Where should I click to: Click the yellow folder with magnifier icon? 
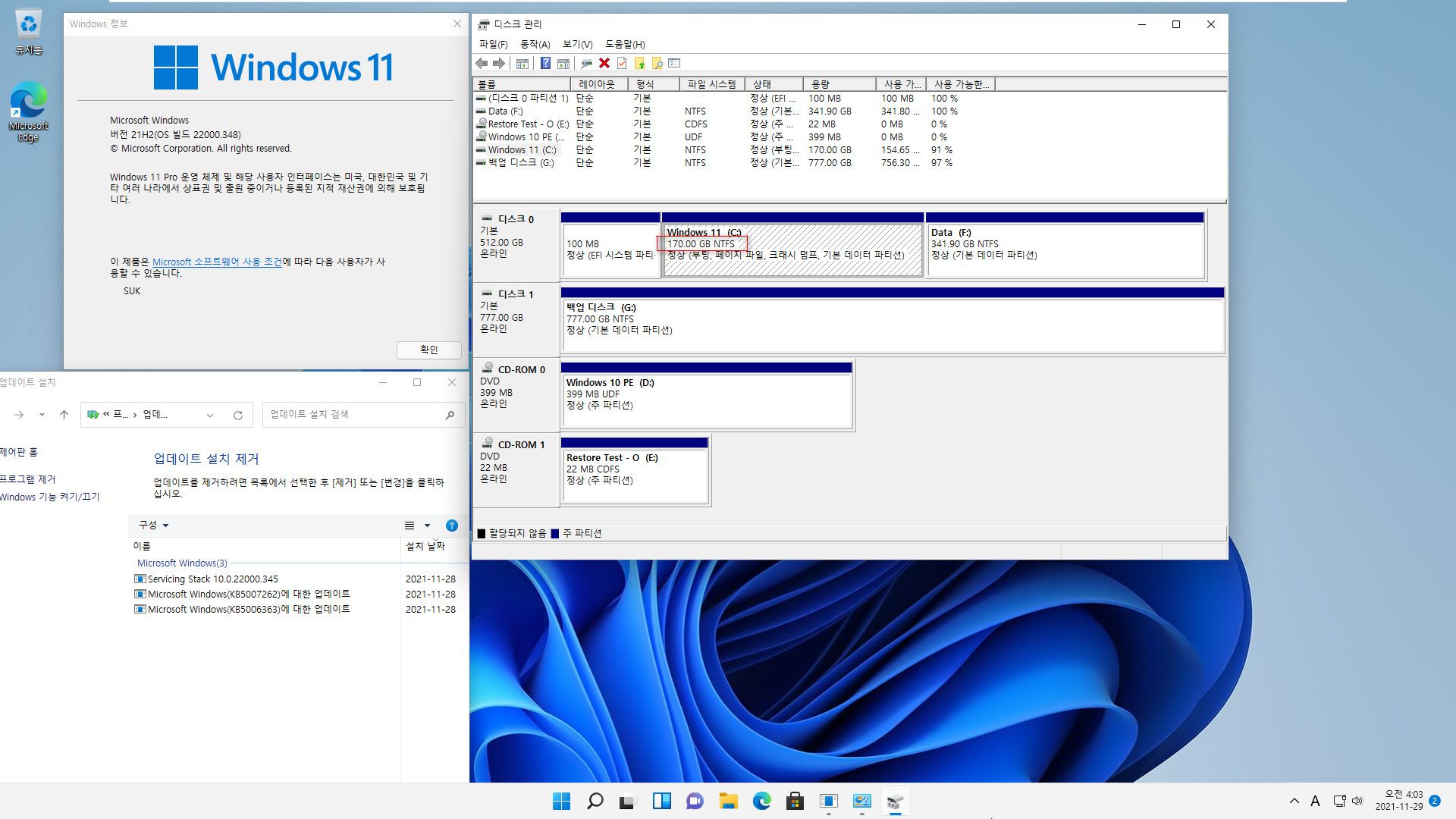(657, 63)
